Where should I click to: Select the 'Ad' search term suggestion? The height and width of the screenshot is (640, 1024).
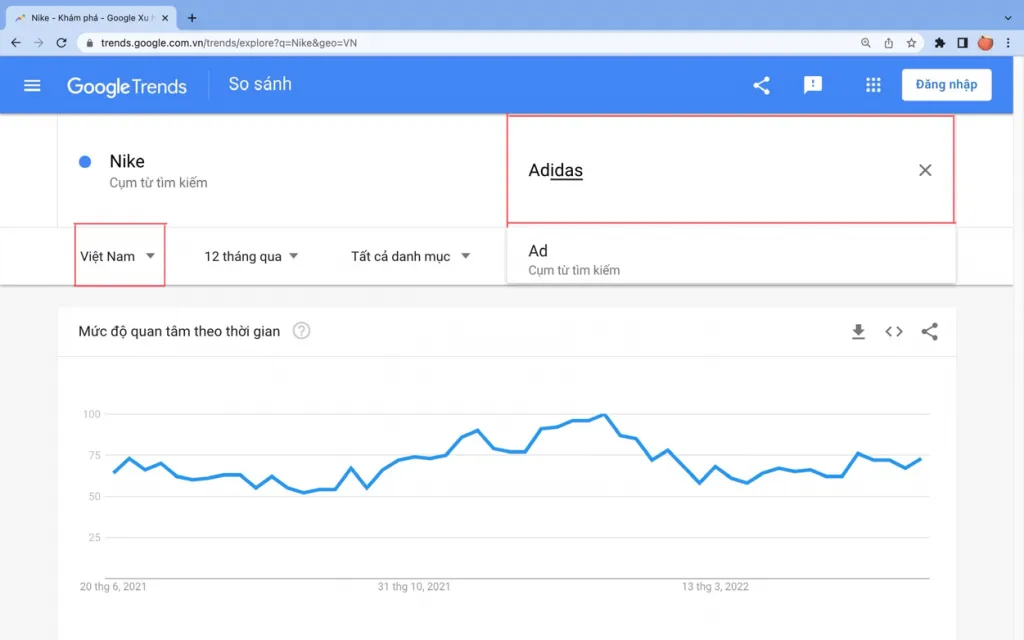point(731,259)
